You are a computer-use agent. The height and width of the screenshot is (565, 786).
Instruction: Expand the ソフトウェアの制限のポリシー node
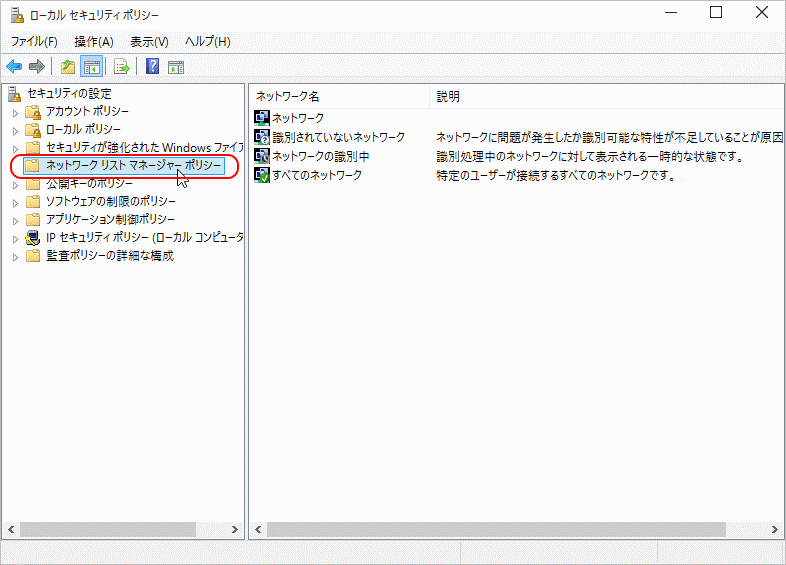tap(16, 203)
